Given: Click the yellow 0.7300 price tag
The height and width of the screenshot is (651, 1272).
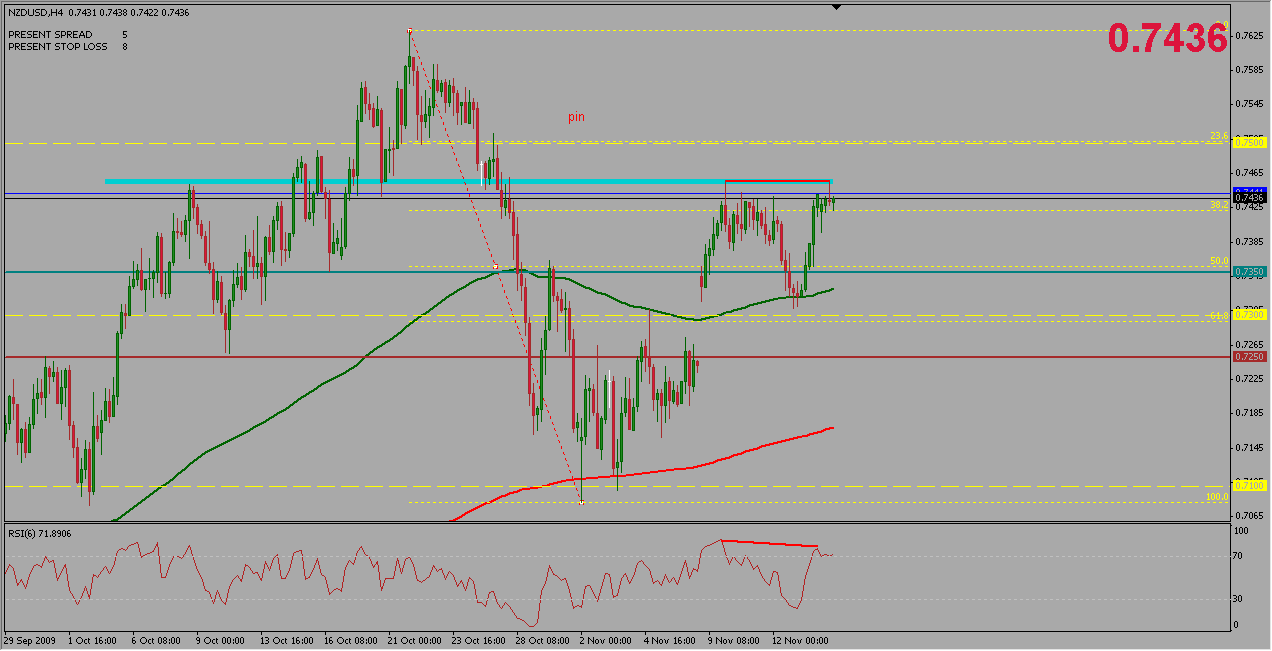Looking at the screenshot, I should (x=1249, y=315).
